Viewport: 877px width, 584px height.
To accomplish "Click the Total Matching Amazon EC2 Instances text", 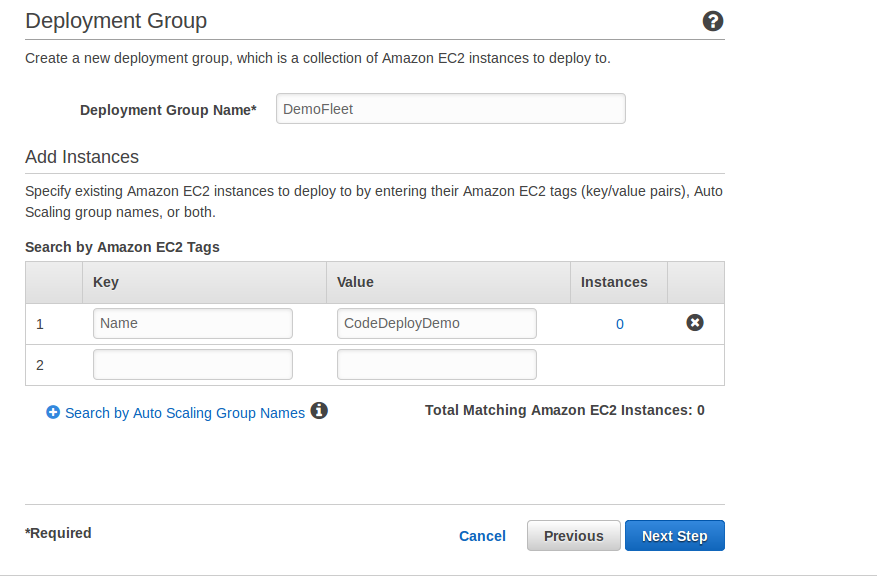I will pyautogui.click(x=565, y=410).
